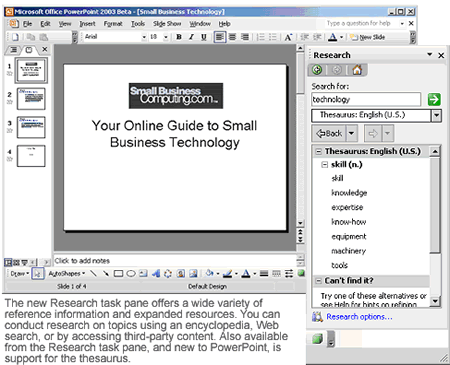
Task: Click the Paste icon in standard toolbar
Action: click(44, 37)
